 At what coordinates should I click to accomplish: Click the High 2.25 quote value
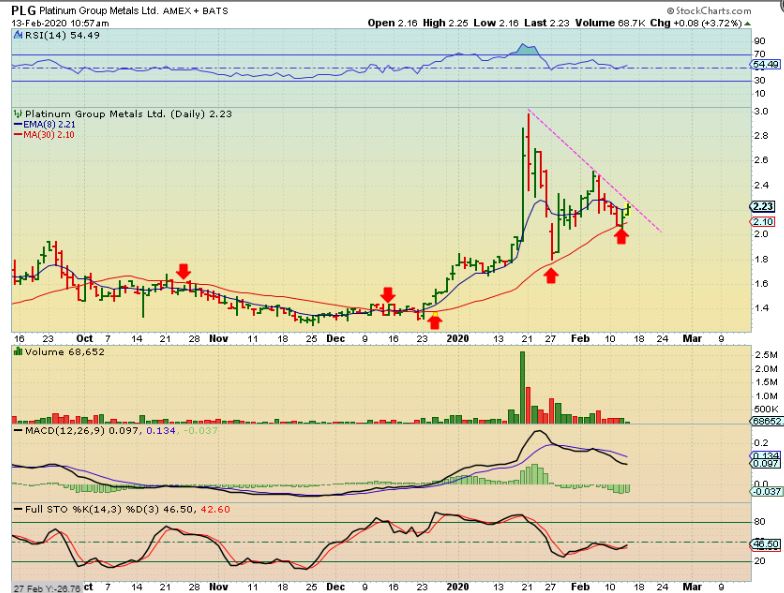click(445, 23)
